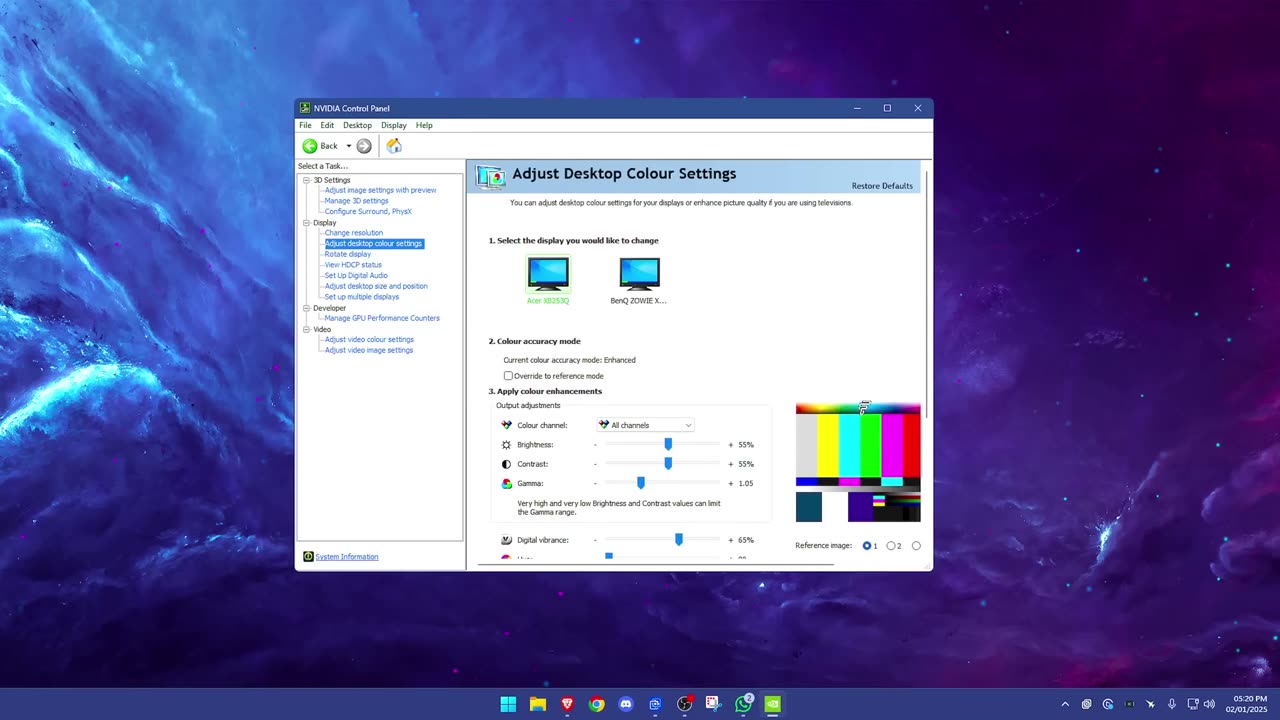Open the Desktop menu

pyautogui.click(x=357, y=125)
